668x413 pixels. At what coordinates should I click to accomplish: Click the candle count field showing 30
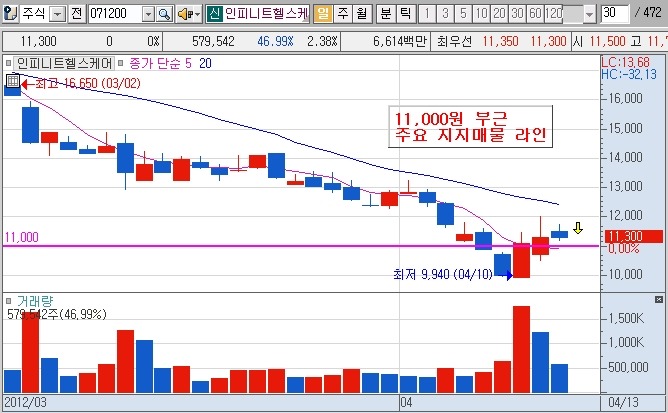[614, 14]
